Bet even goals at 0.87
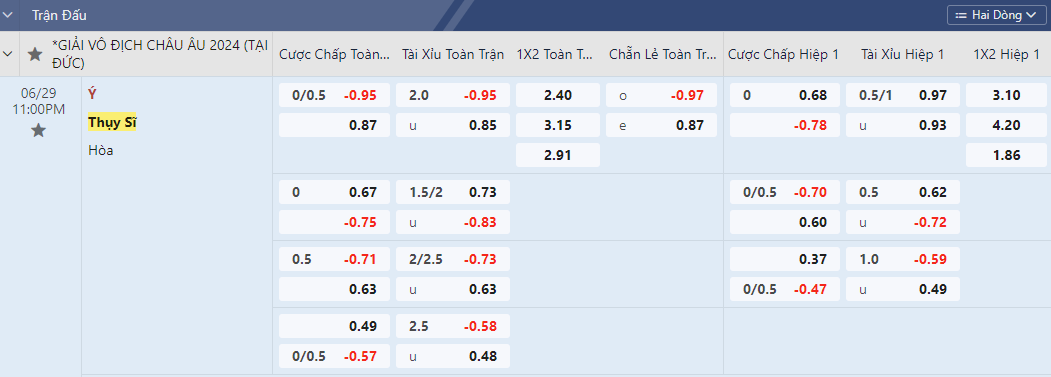 coord(662,125)
